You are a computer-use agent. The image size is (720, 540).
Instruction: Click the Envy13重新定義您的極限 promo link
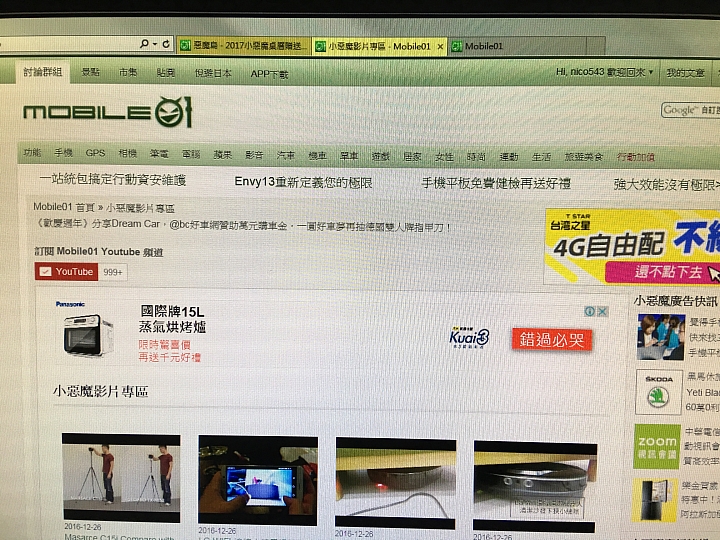pyautogui.click(x=303, y=182)
